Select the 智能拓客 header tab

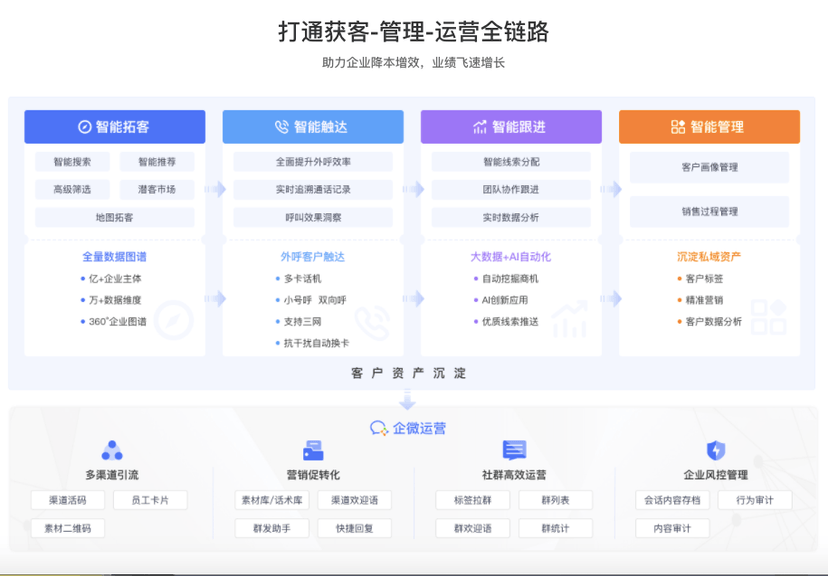click(115, 127)
